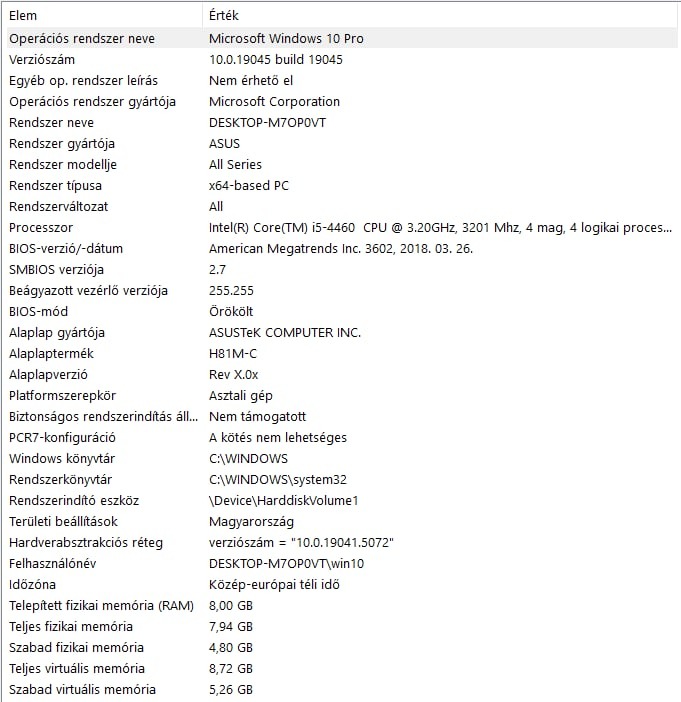Click the value '255.255'

[x=231, y=291]
